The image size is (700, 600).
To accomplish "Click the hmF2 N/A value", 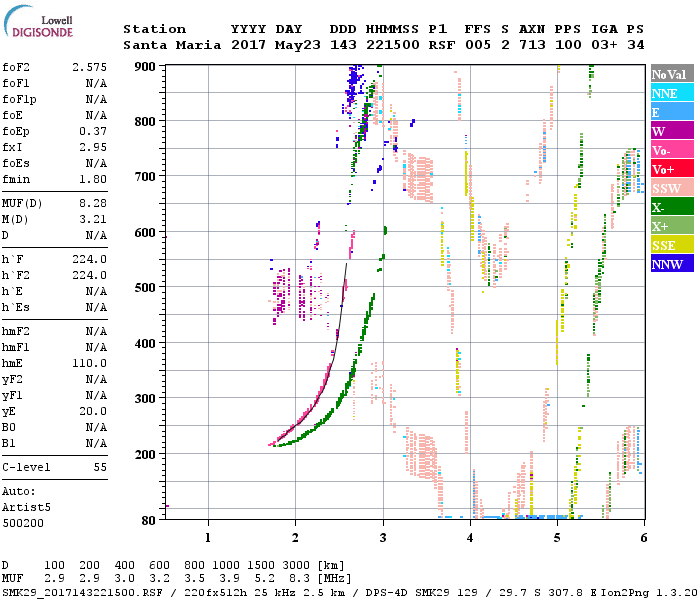I will [x=97, y=331].
